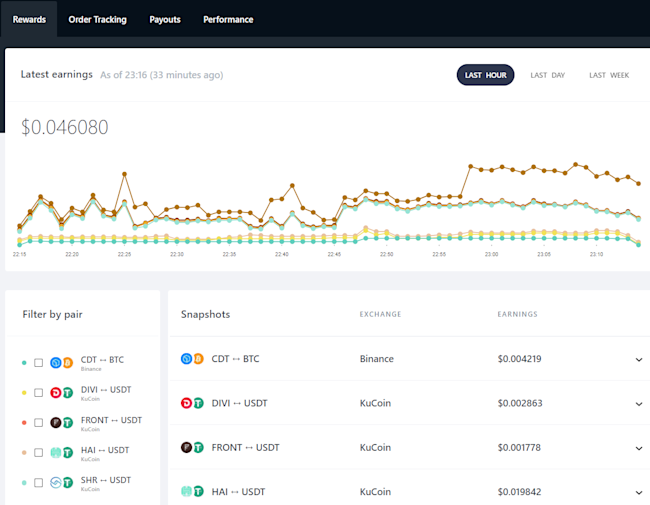Click Binance in the exchange column
The image size is (650, 505).
pyautogui.click(x=376, y=359)
